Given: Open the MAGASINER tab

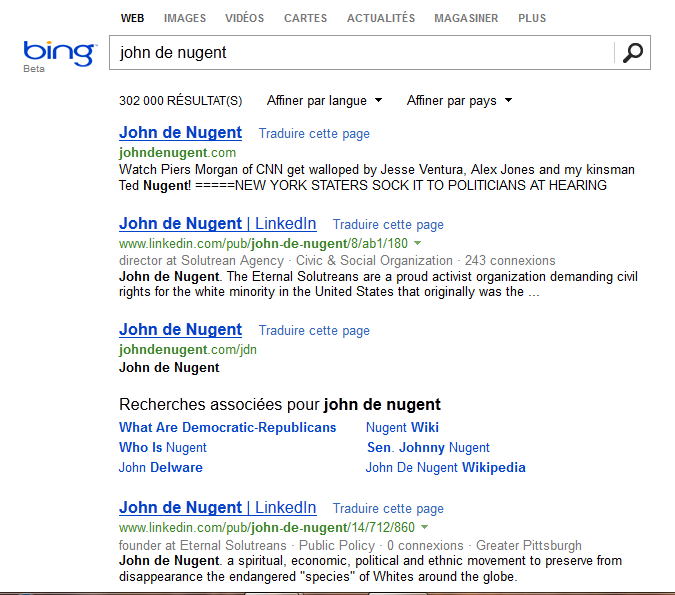Looking at the screenshot, I should pyautogui.click(x=466, y=18).
